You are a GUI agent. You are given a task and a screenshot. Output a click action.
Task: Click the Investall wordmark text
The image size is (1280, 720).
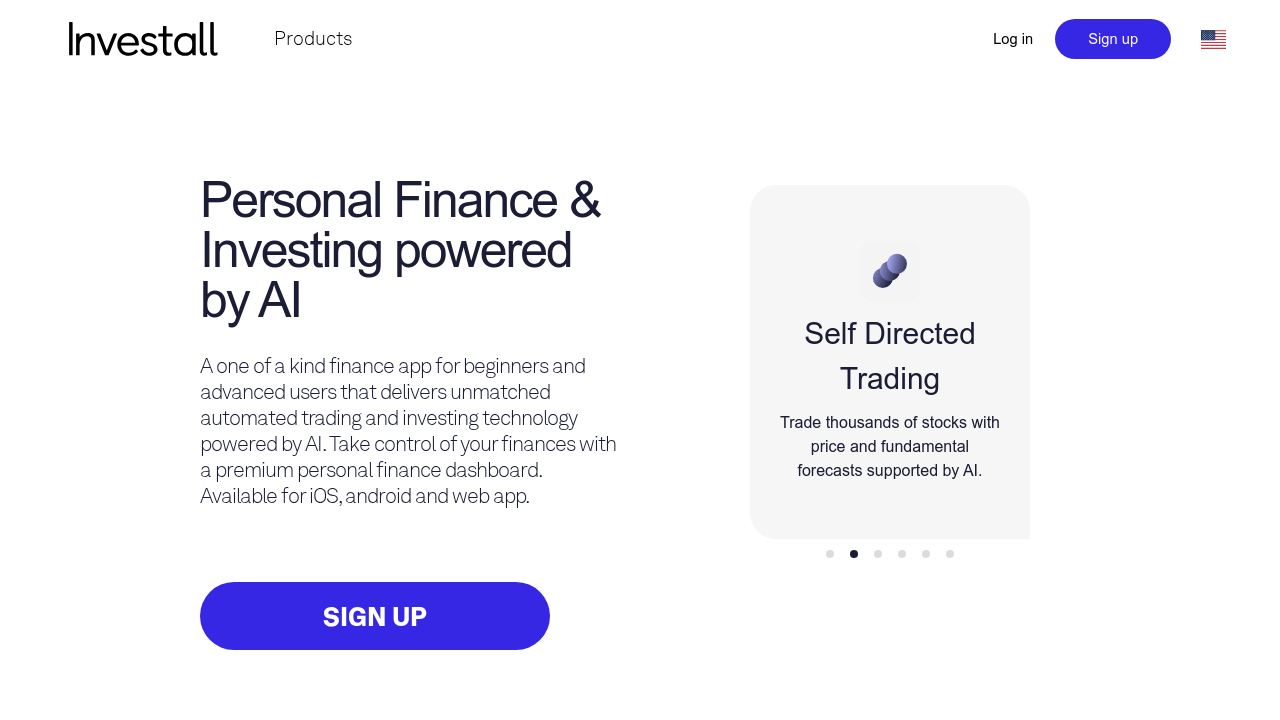143,39
